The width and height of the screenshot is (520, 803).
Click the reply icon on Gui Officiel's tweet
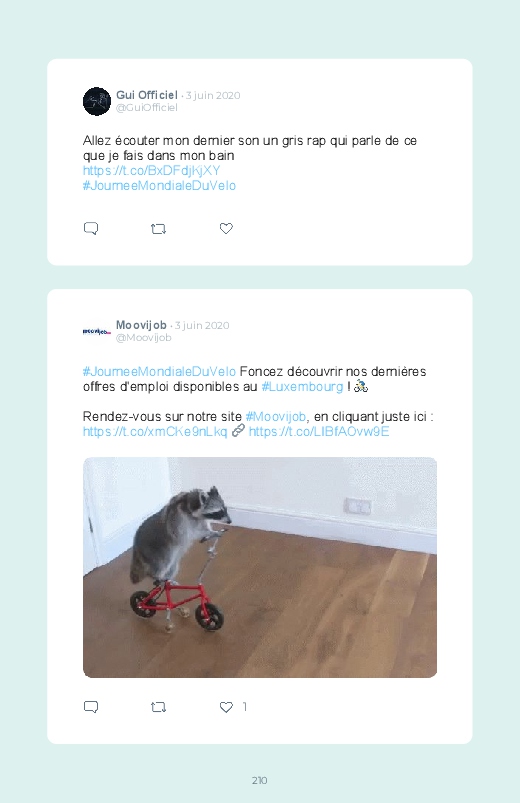(x=91, y=228)
